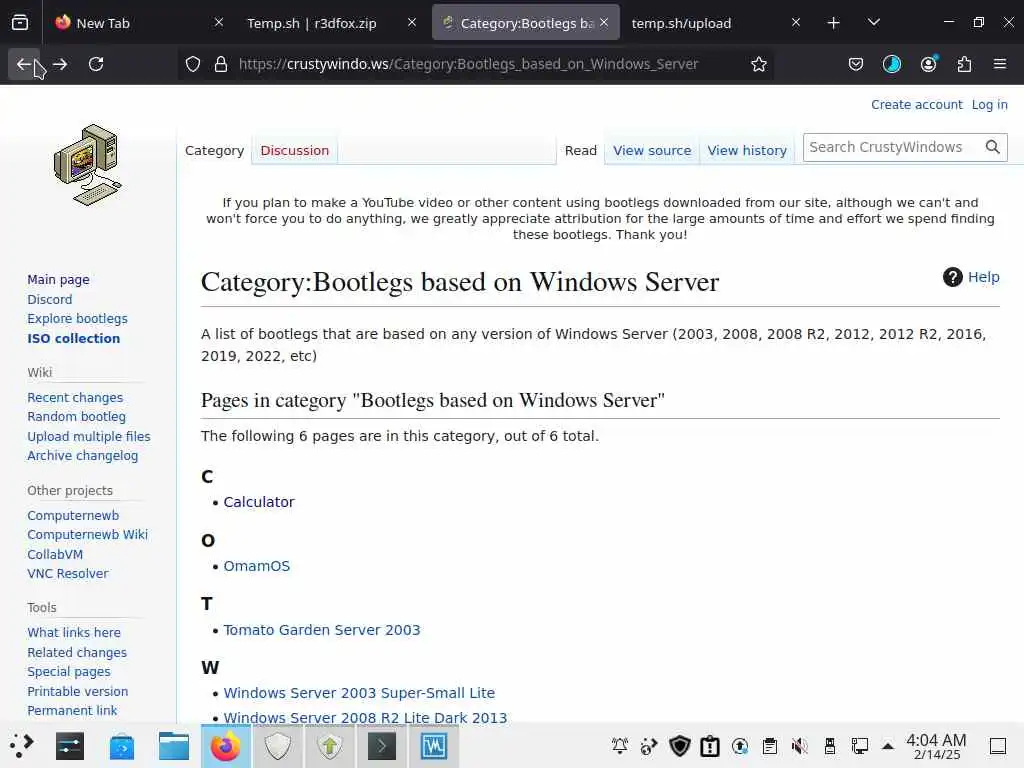Open Tomato Garden Server 2003 link

(x=322, y=630)
